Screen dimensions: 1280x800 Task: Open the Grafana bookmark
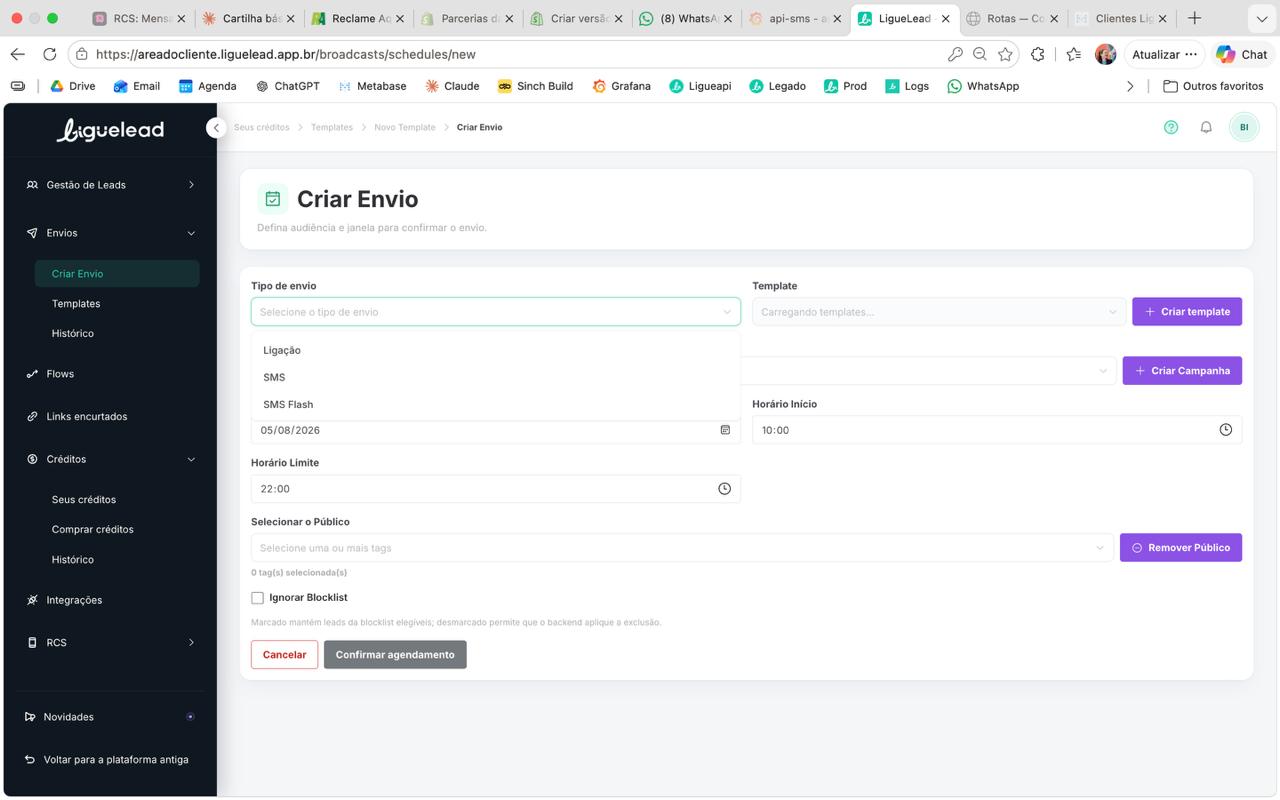[x=621, y=86]
